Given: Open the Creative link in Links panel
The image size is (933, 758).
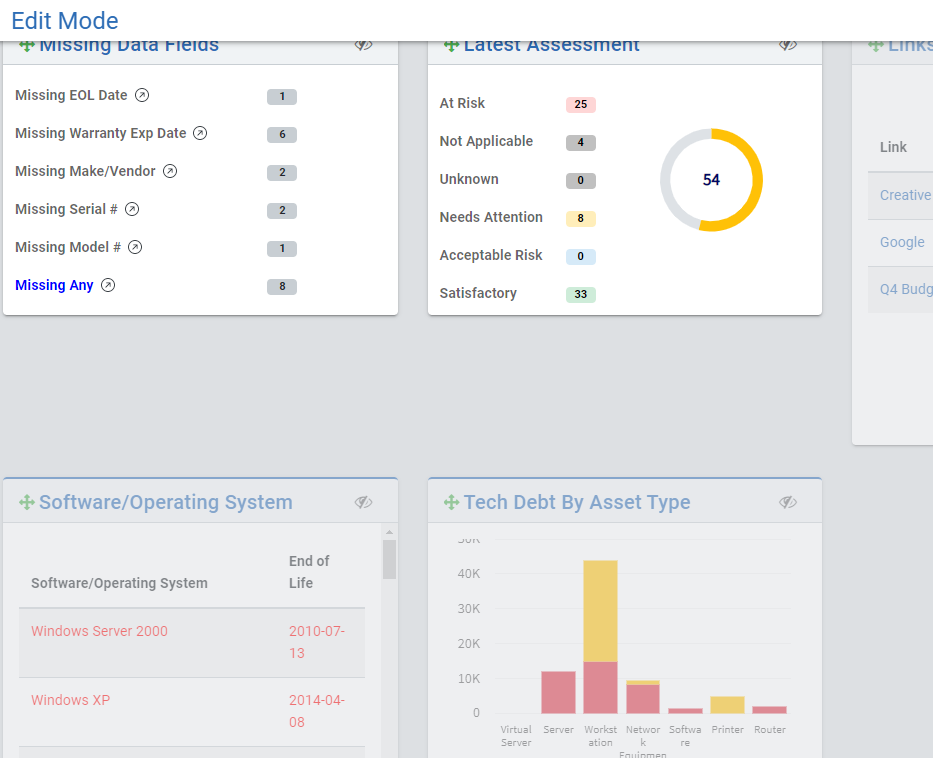Looking at the screenshot, I should coord(905,195).
